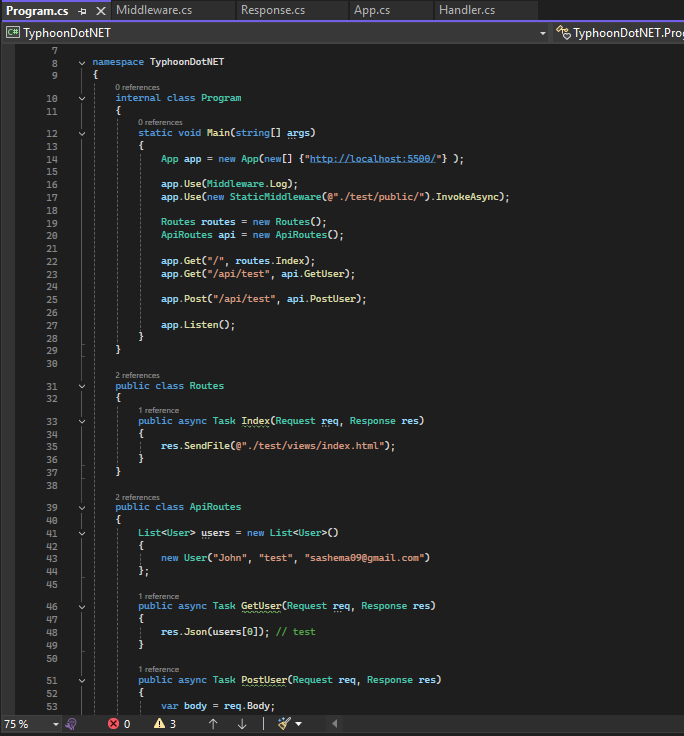Collapse the Index method block
The height and width of the screenshot is (736, 684).
82,422
